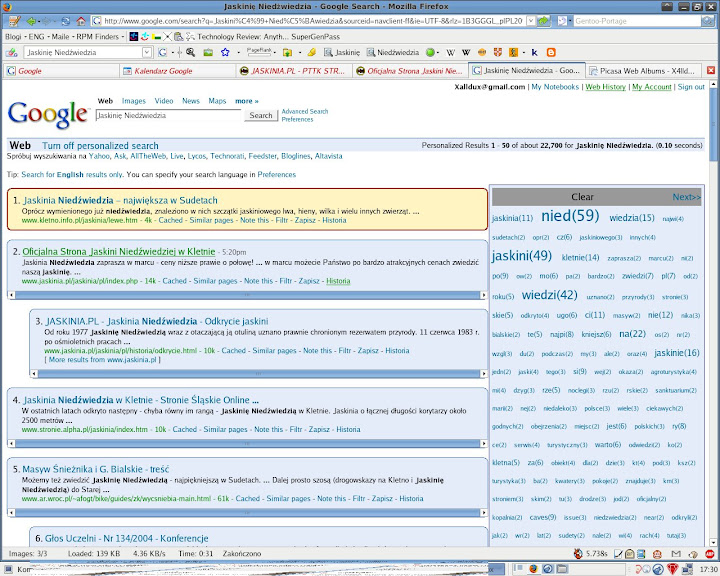Click the slider bar under result 4

point(247,444)
